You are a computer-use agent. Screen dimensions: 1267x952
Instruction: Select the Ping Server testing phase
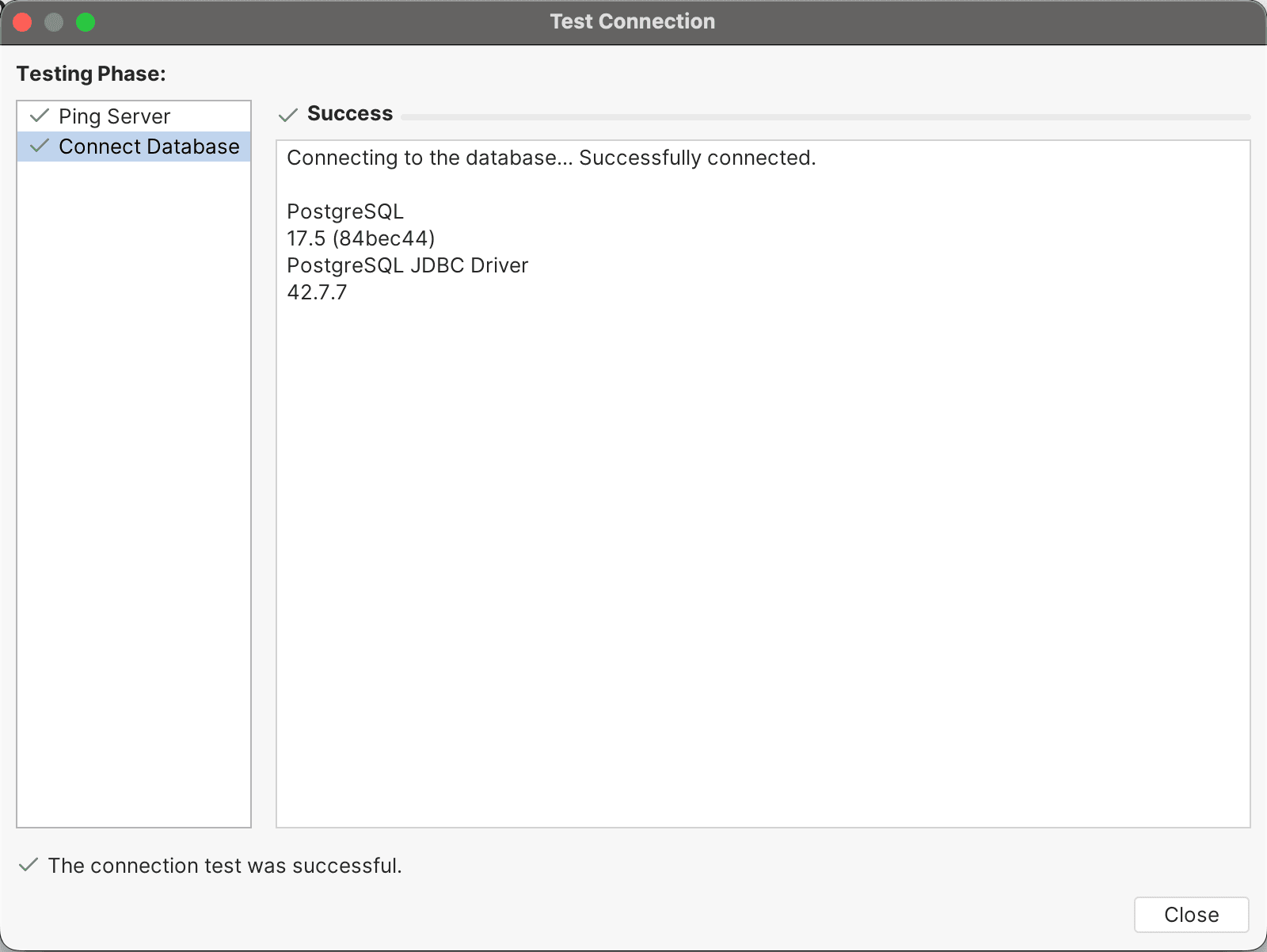point(115,116)
